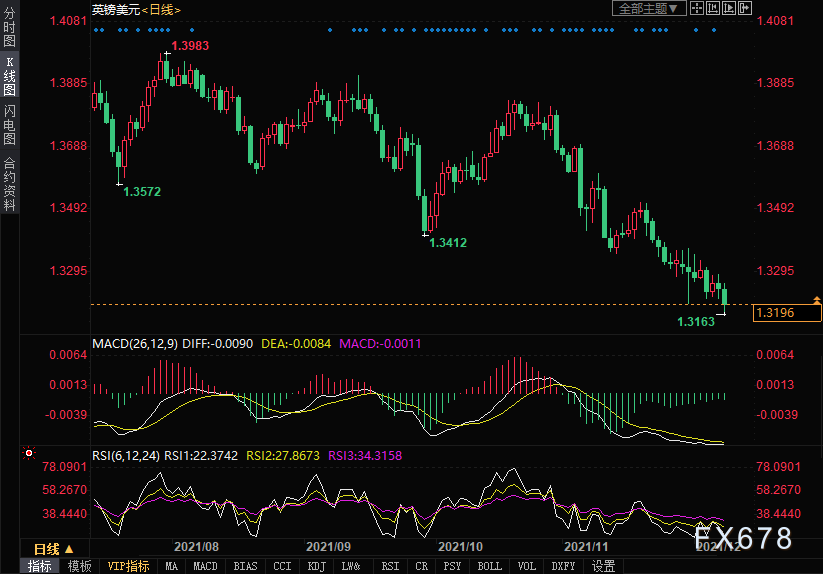Viewport: 823px width, 574px height.
Task: Toggle the KDJ indicator
Action: 316,566
